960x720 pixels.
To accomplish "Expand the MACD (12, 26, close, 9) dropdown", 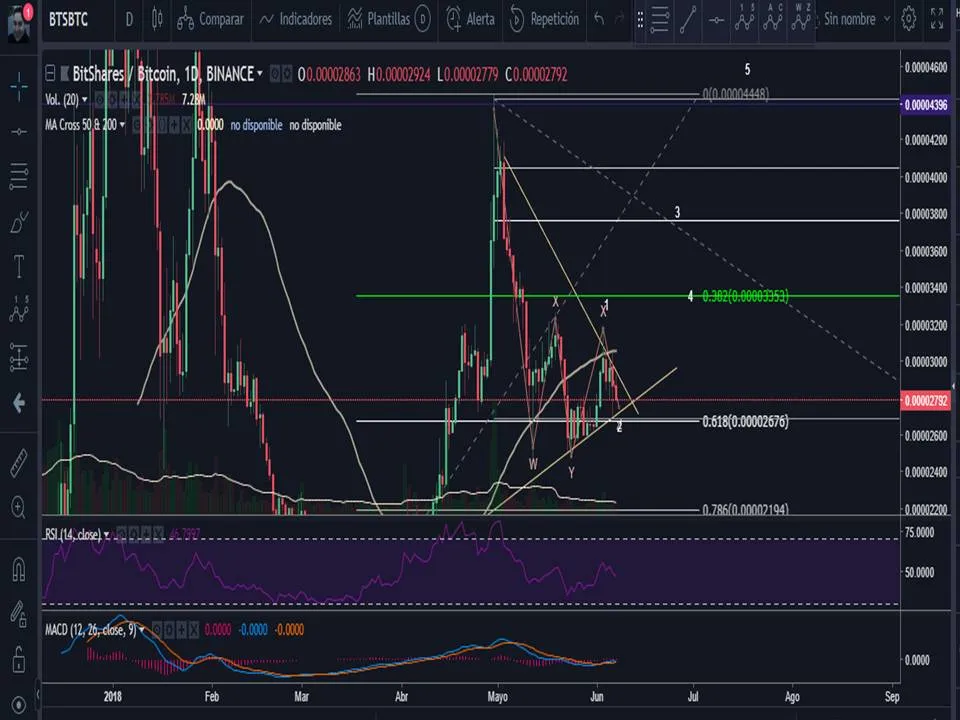I will coord(142,629).
